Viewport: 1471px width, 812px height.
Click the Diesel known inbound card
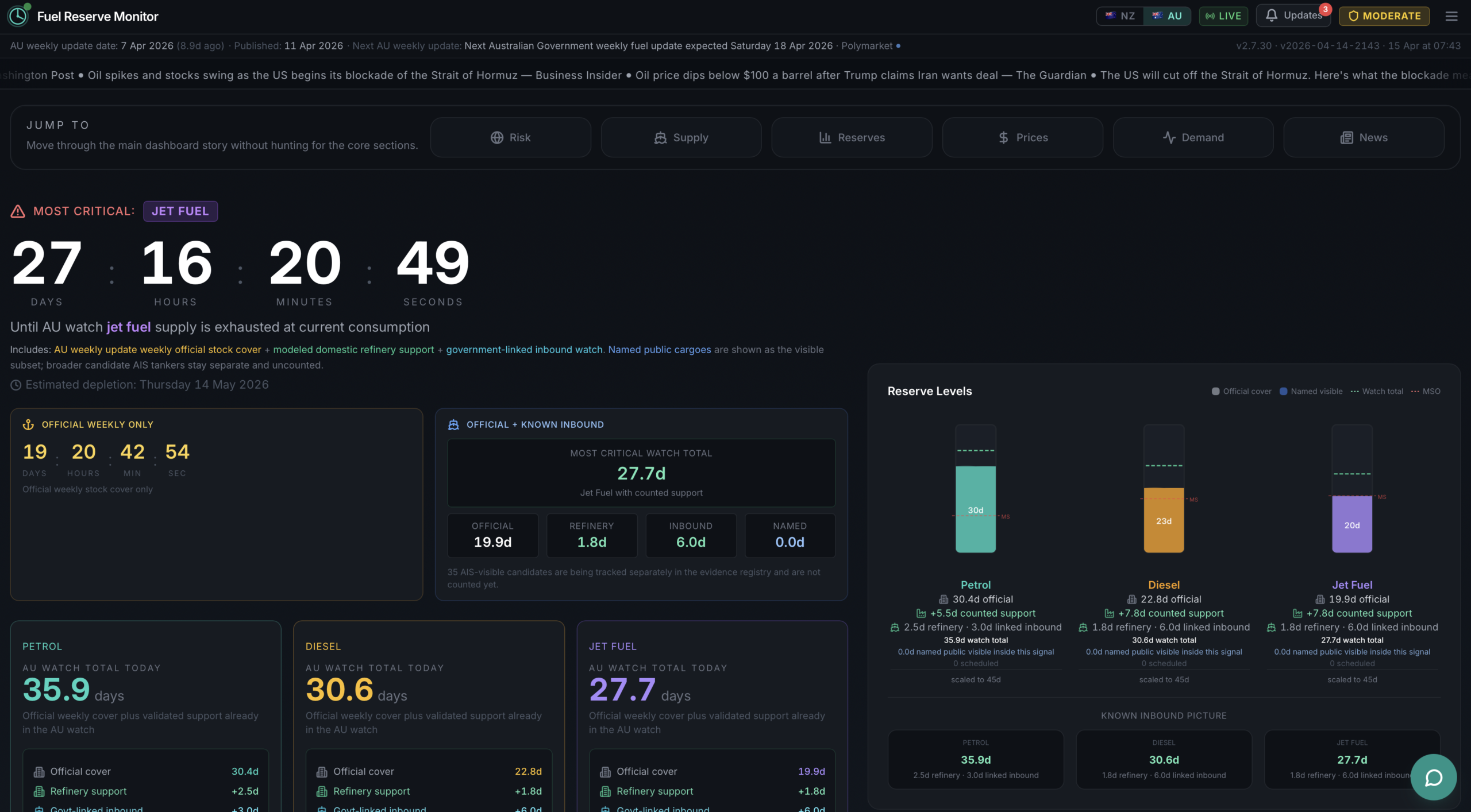click(1164, 759)
